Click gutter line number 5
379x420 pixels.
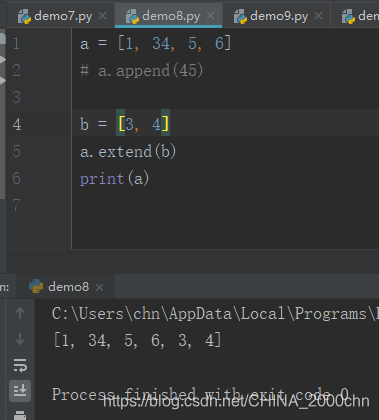click(17, 151)
